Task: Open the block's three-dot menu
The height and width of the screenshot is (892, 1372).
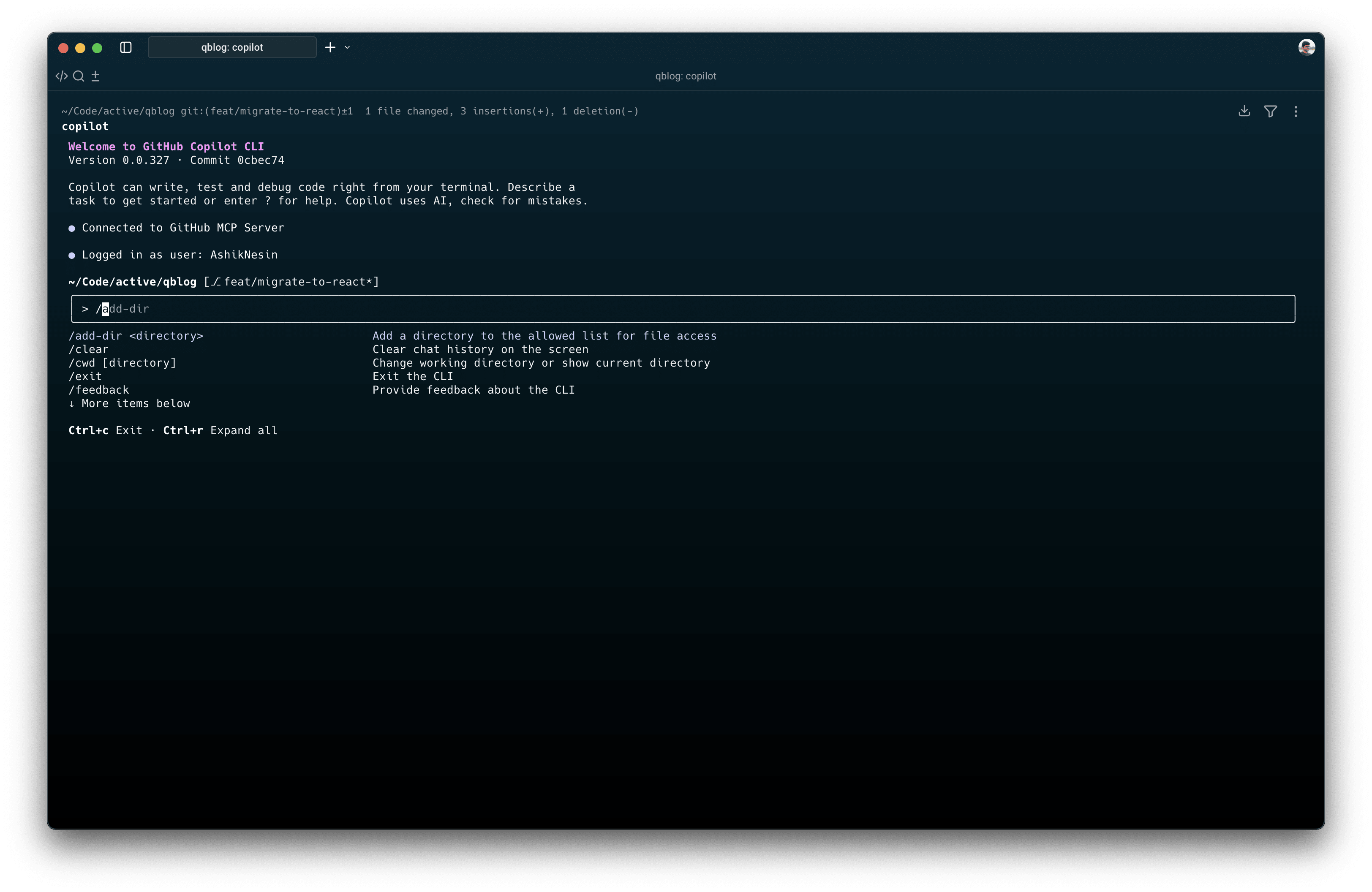Action: [x=1296, y=111]
